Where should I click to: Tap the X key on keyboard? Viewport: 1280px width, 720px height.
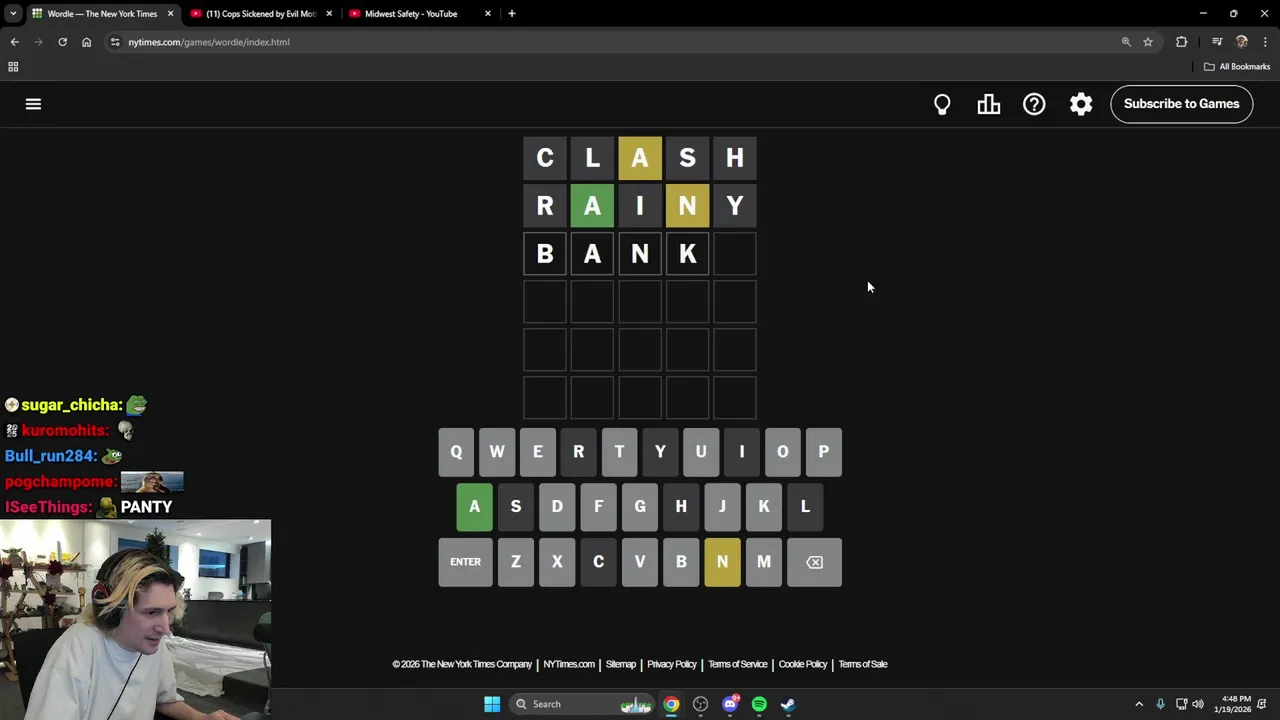[x=557, y=562]
